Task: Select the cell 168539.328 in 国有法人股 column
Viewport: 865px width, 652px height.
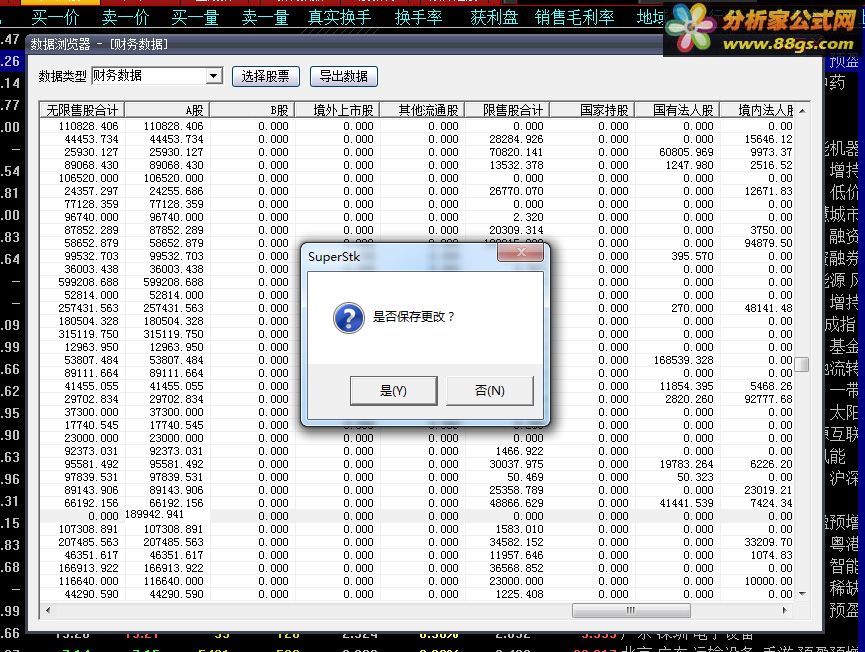Action: 684,360
